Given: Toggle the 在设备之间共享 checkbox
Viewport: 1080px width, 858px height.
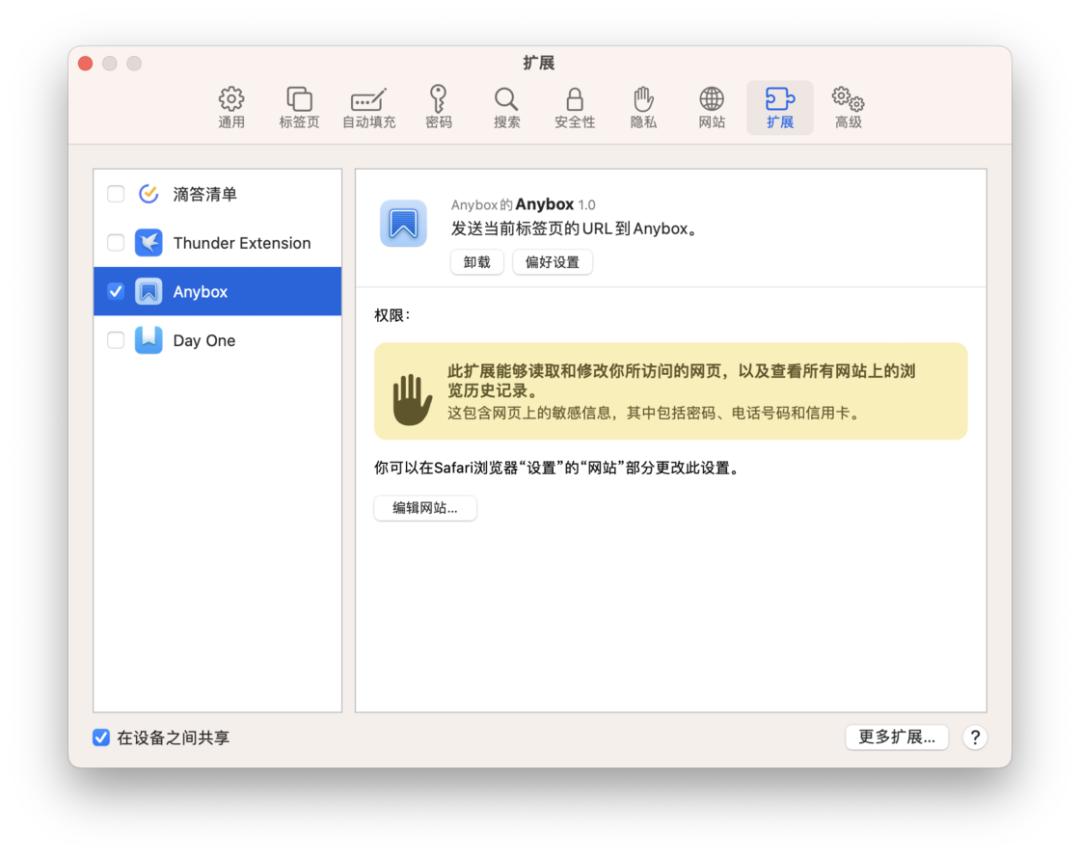Looking at the screenshot, I should (x=101, y=737).
